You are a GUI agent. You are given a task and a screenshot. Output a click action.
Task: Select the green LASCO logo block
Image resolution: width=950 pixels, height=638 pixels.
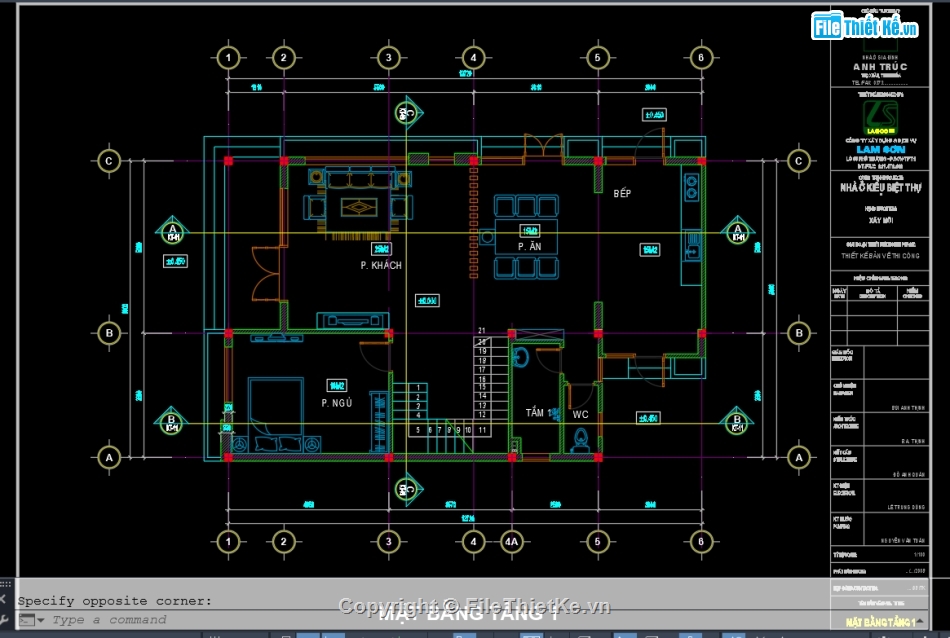880,118
